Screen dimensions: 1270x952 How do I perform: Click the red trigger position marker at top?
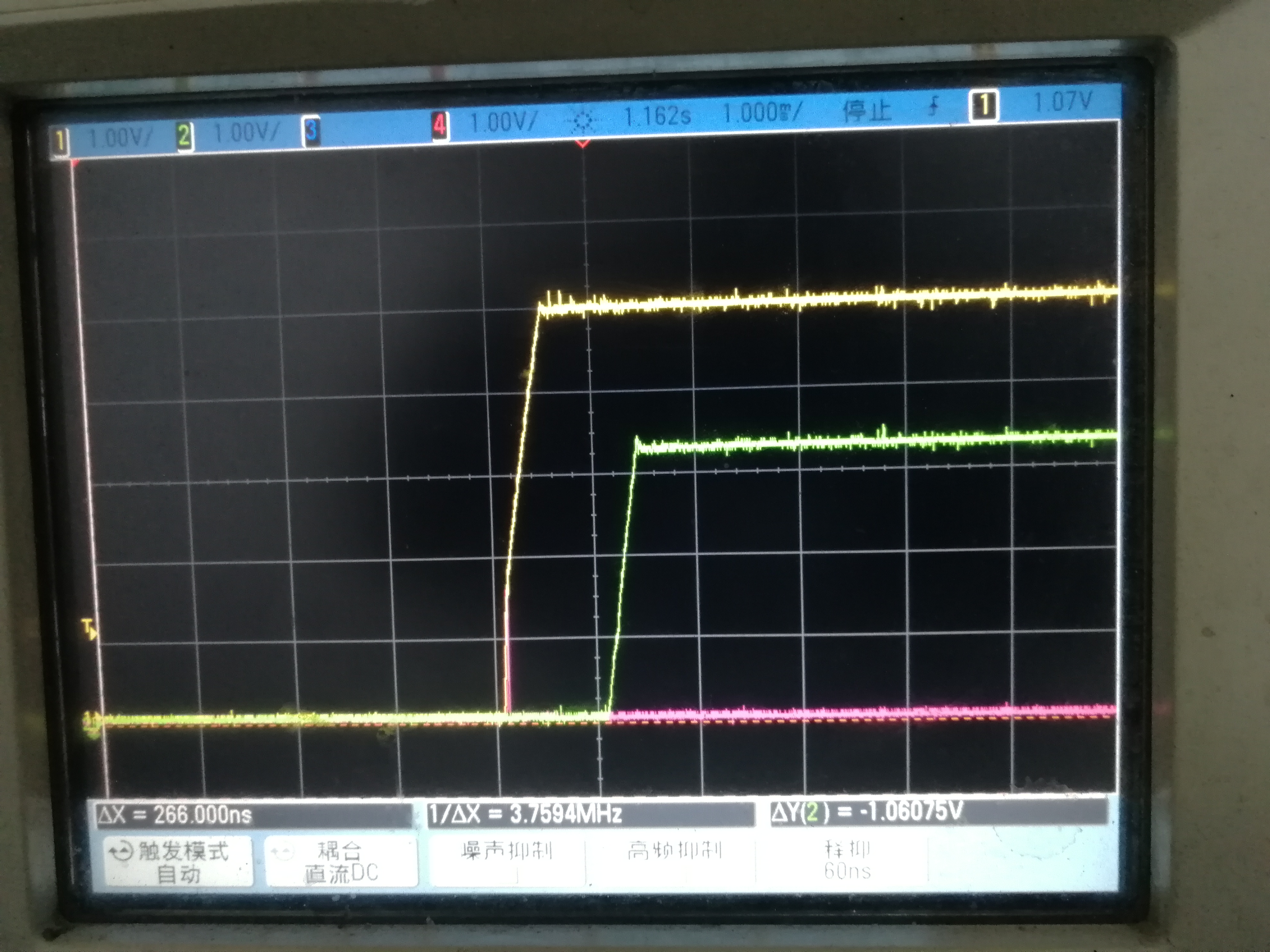click(582, 143)
